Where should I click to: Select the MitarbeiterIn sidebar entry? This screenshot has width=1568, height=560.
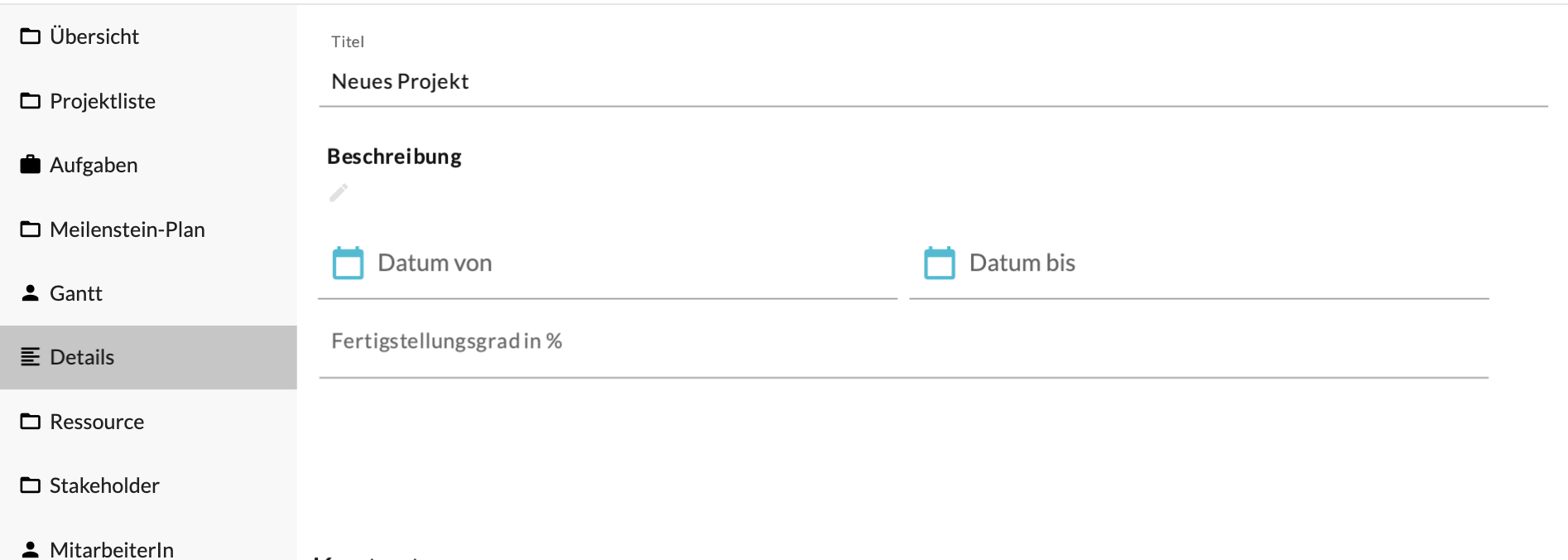(x=112, y=548)
